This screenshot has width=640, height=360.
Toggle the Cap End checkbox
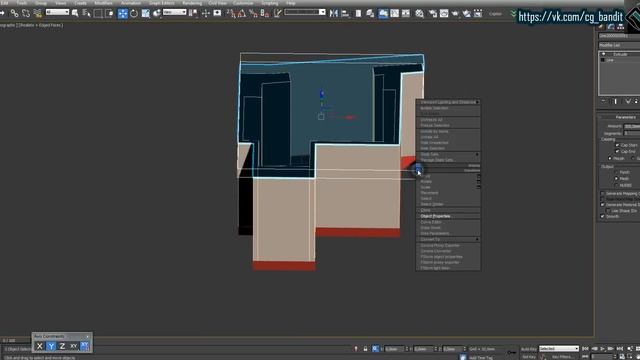[617, 151]
